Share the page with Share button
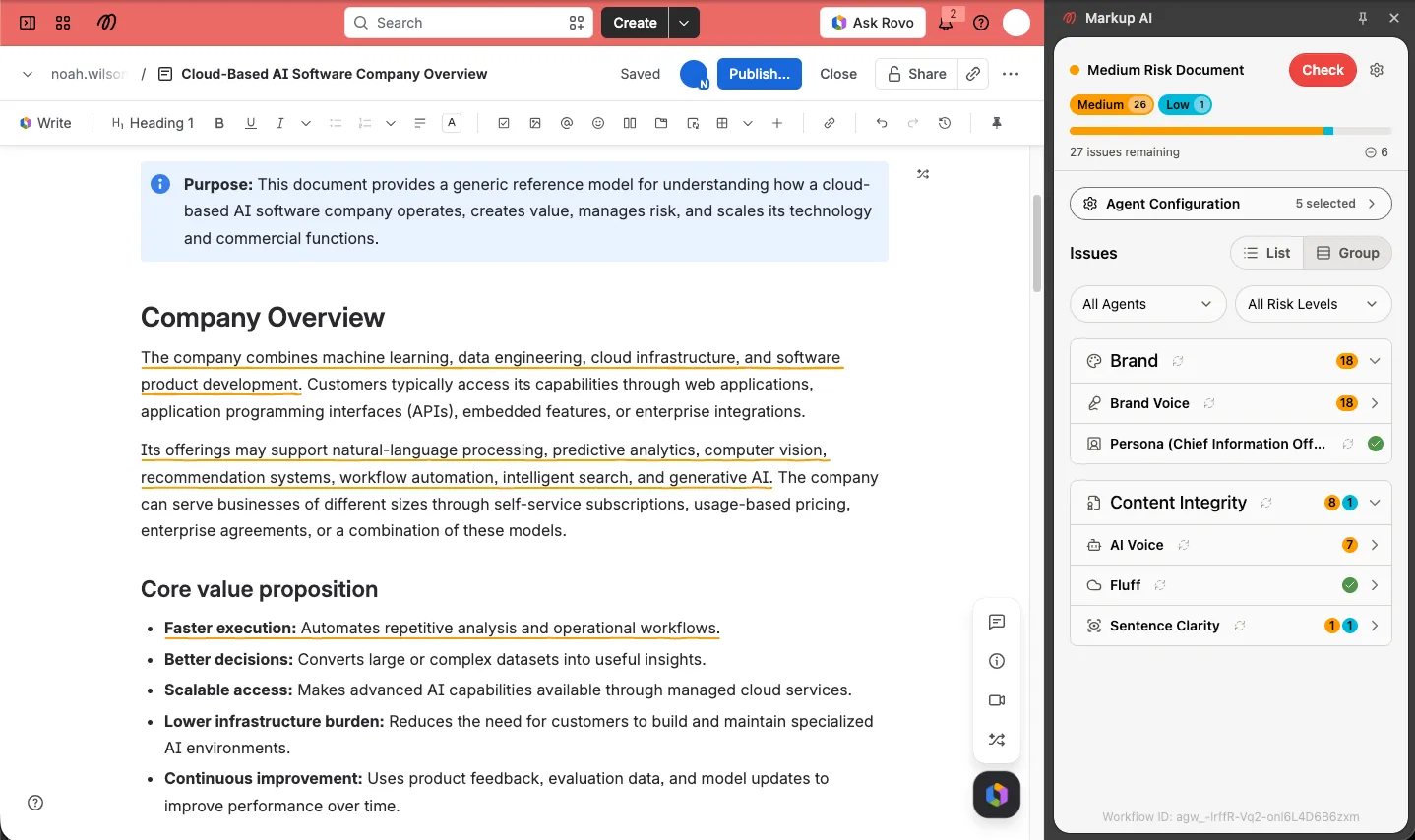The image size is (1415, 840). [x=917, y=74]
